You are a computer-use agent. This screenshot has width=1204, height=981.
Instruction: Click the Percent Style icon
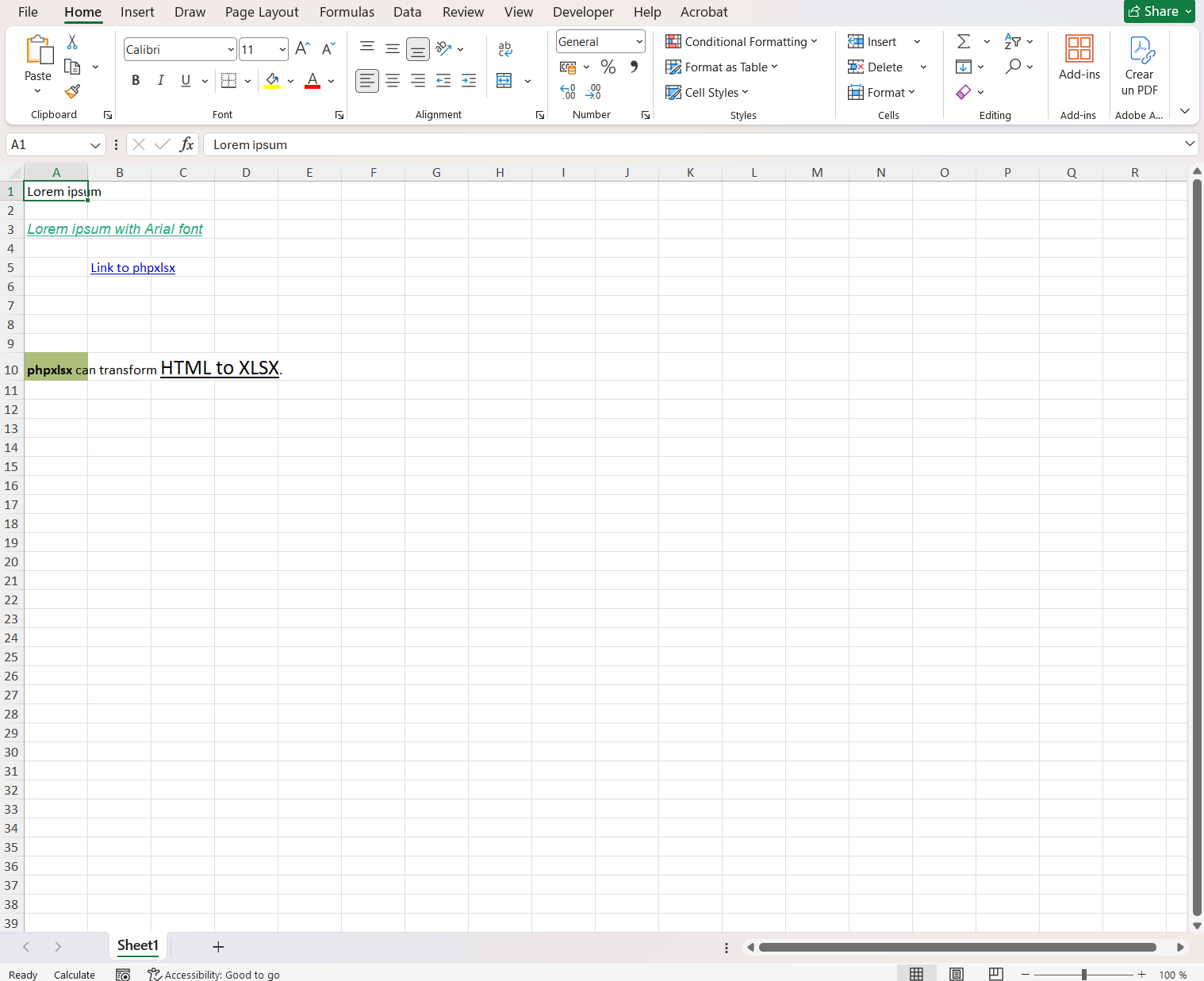[x=608, y=67]
